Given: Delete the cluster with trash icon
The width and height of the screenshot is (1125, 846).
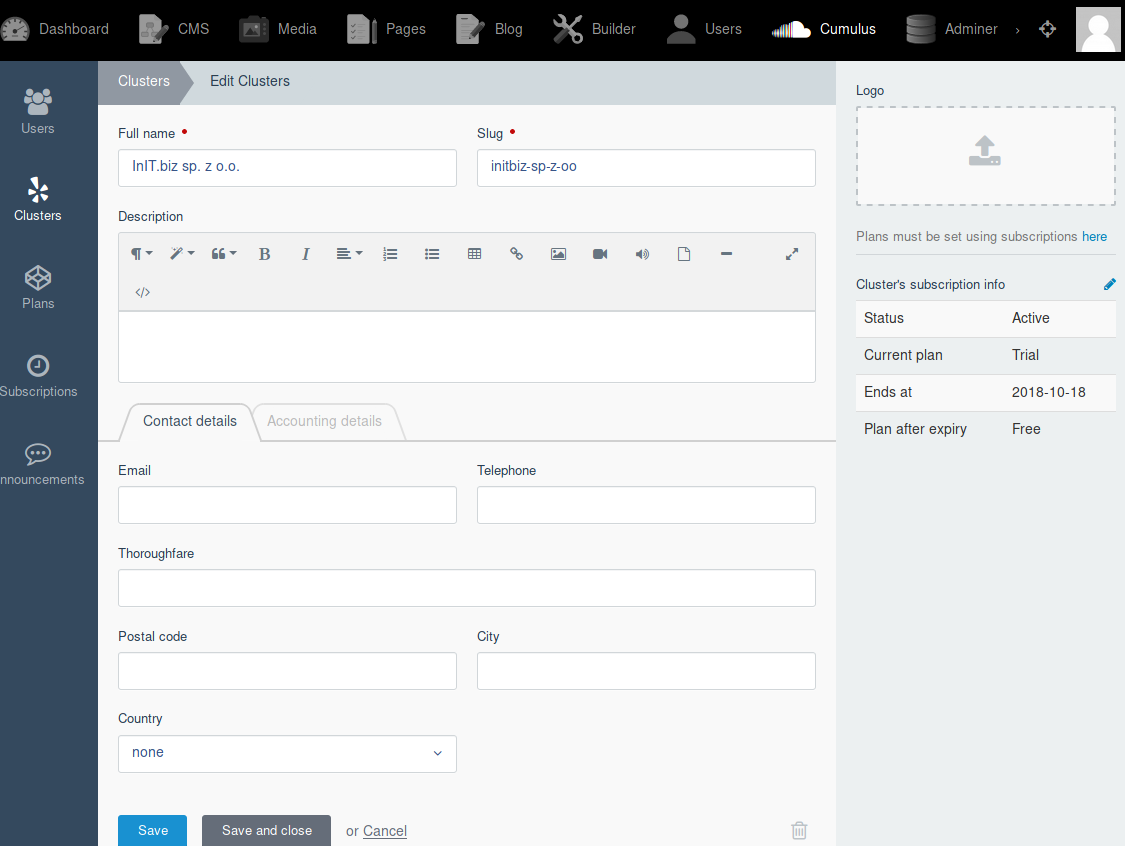Looking at the screenshot, I should click(799, 830).
